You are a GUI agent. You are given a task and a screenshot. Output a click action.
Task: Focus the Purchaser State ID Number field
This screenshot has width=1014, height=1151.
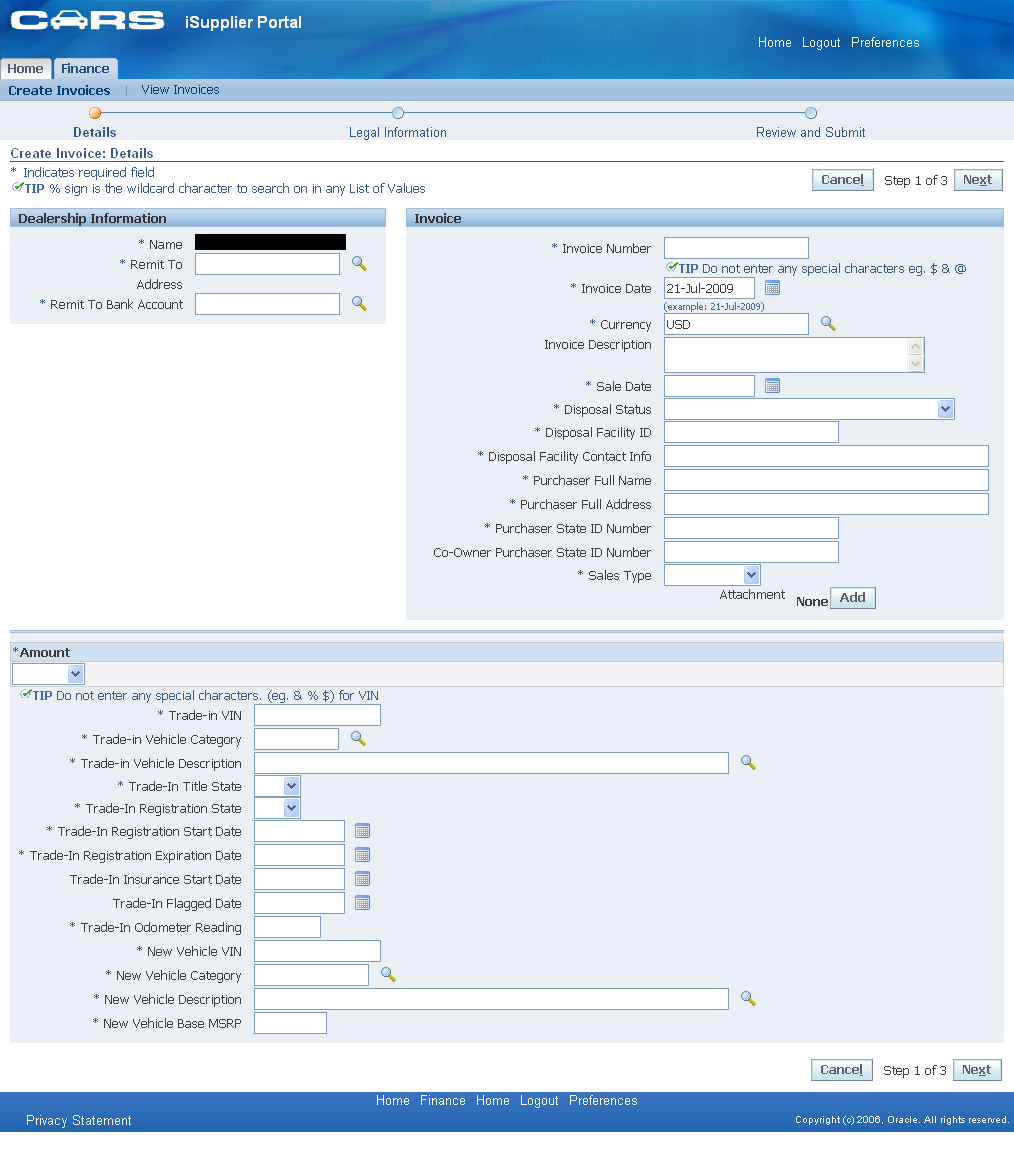click(x=751, y=528)
